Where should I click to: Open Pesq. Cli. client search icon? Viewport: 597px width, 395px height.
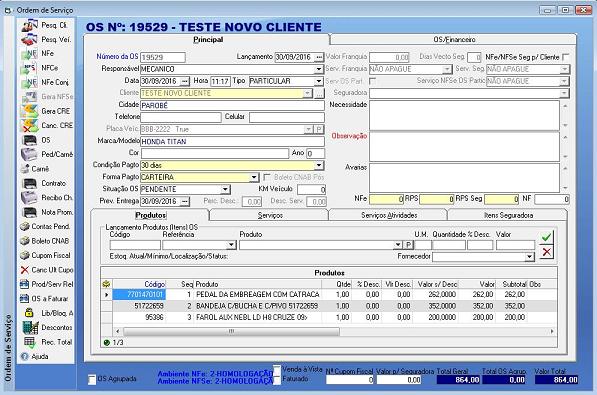point(29,25)
